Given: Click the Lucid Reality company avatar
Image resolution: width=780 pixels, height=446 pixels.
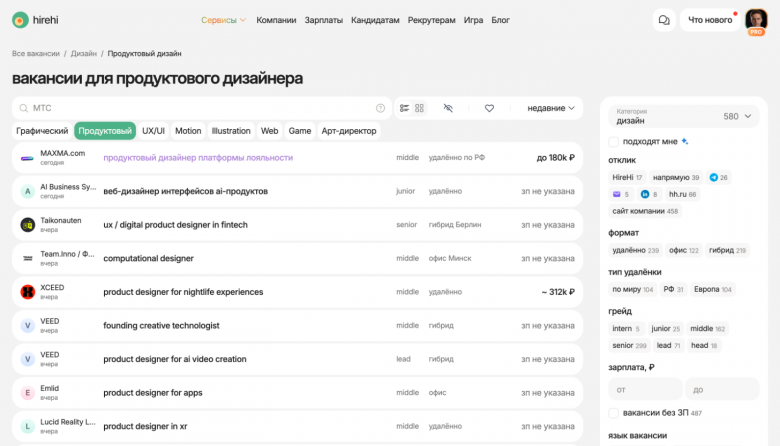Looking at the screenshot, I should tap(27, 426).
